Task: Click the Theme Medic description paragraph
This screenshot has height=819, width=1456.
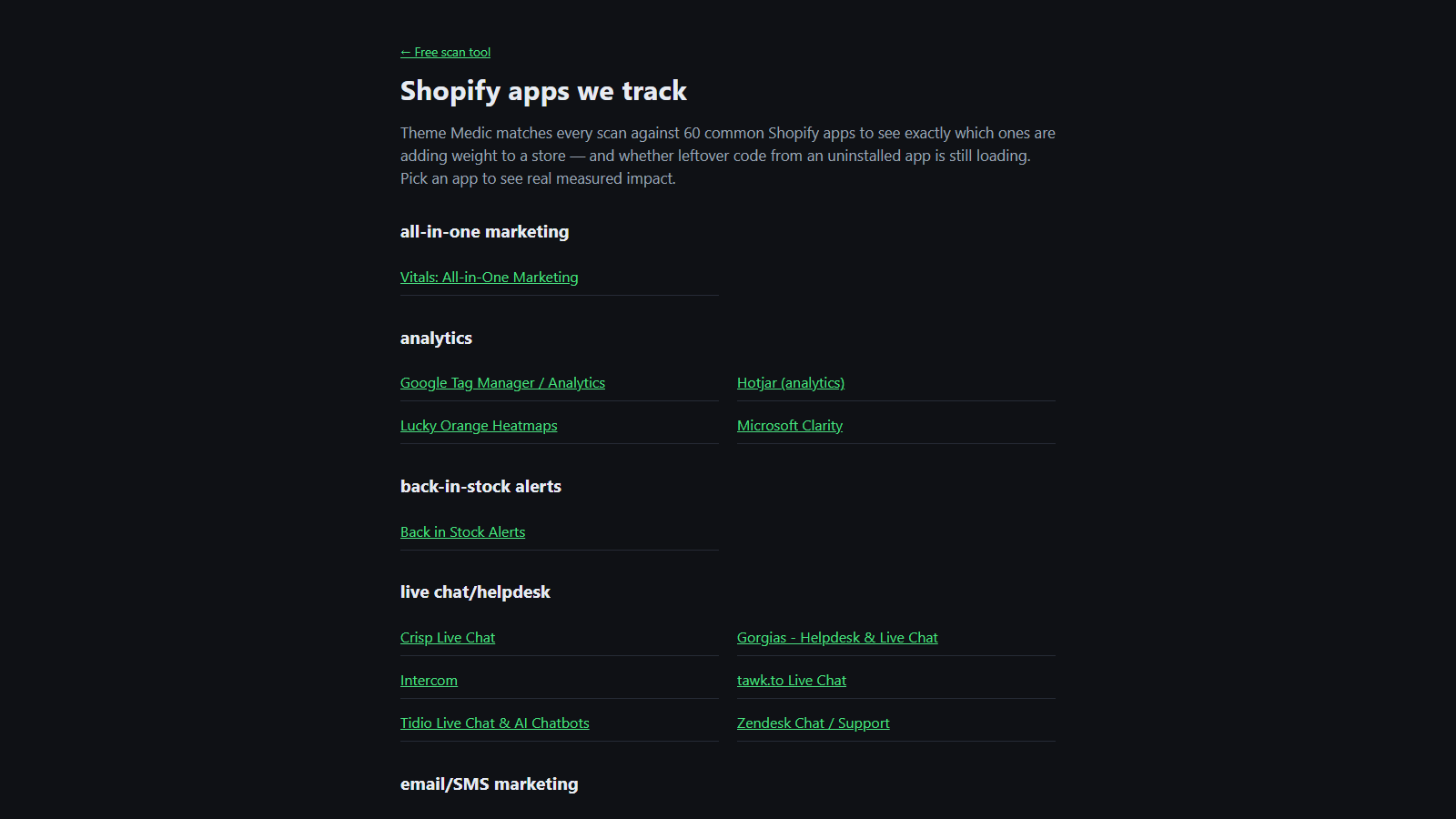Action: point(728,156)
